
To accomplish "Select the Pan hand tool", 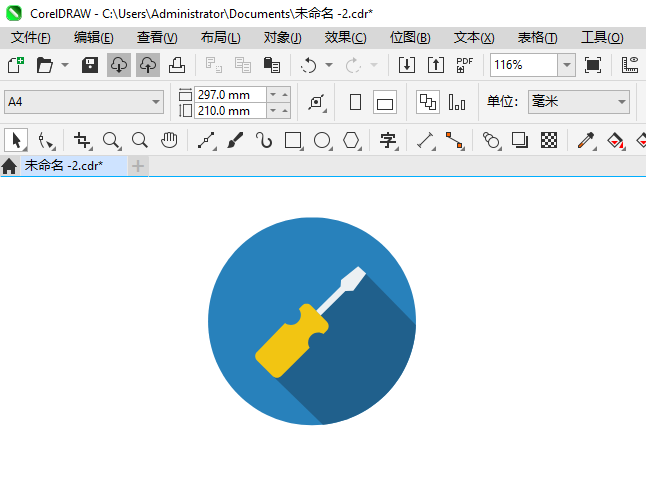I will tap(169, 140).
